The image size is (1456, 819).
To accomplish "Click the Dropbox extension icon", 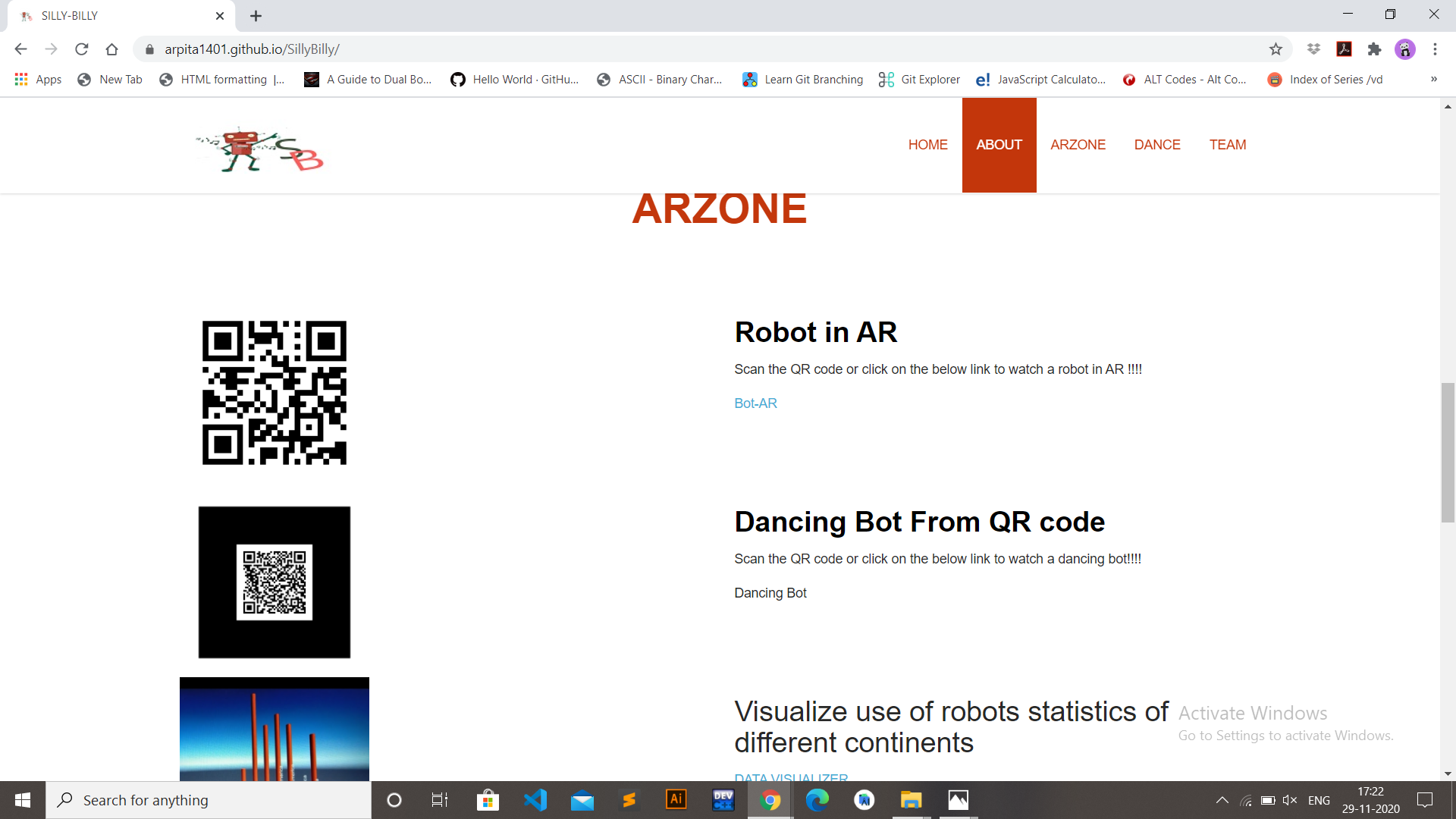I will [1313, 49].
